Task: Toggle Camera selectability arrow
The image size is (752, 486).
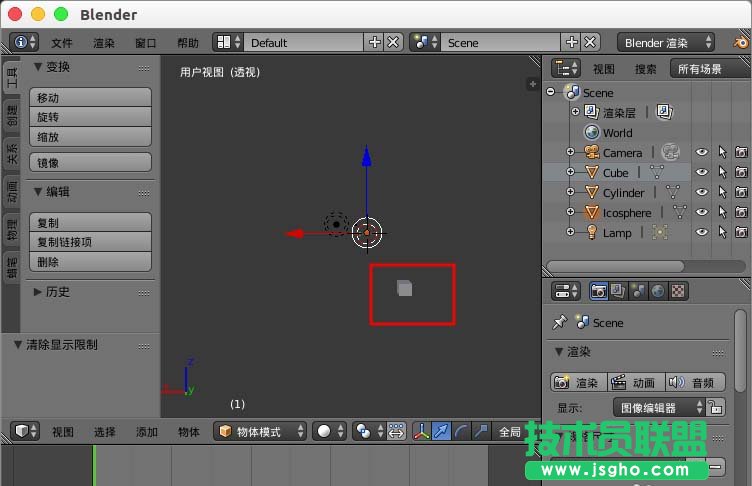Action: 722,153
